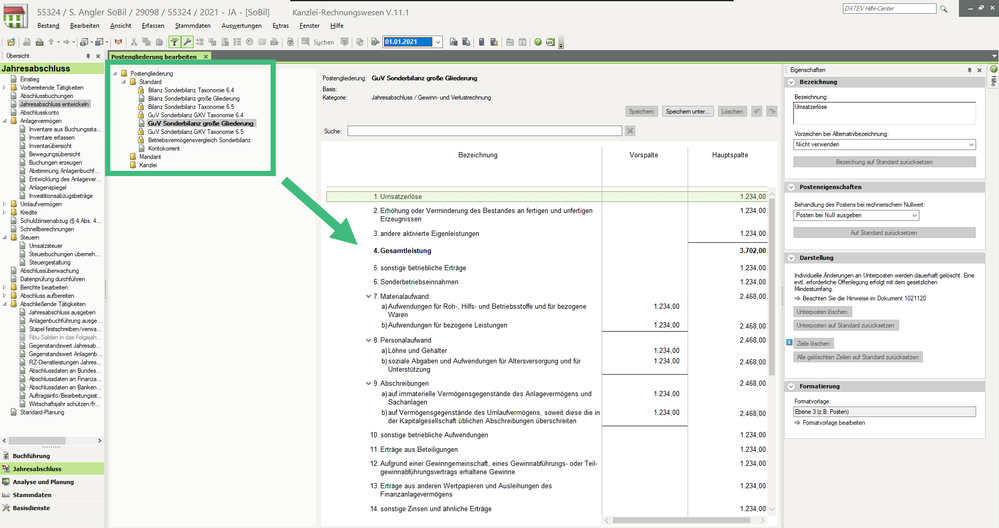Image resolution: width=999 pixels, height=528 pixels.
Task: Collapse the Posteneigenschaften section
Action: coord(791,187)
